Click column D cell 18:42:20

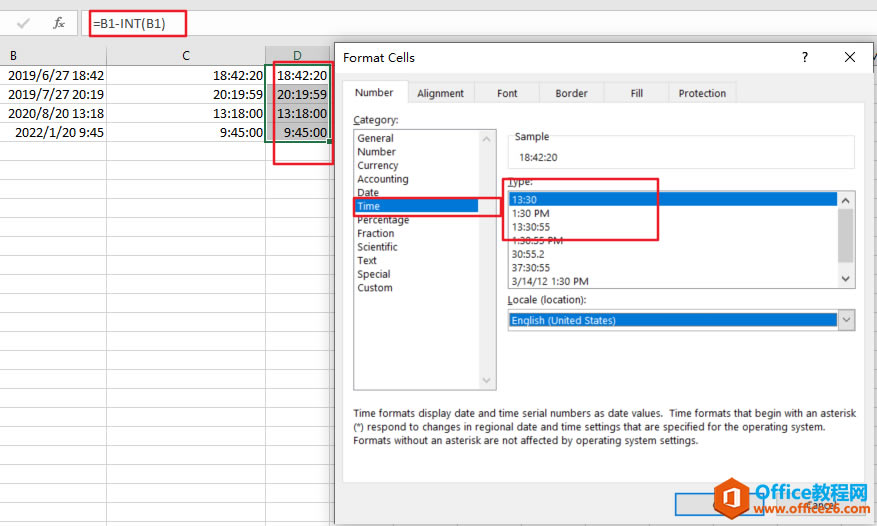[x=298, y=76]
